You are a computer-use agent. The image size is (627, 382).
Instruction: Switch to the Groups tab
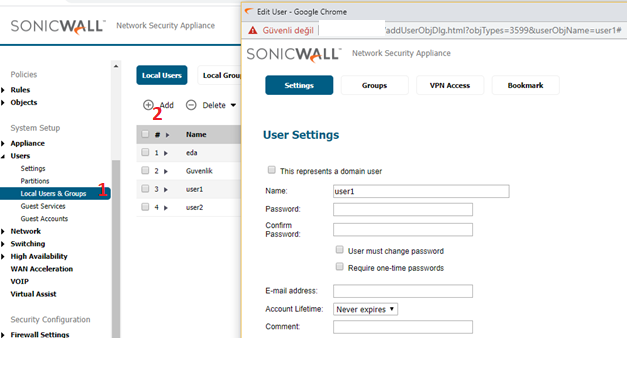click(375, 85)
